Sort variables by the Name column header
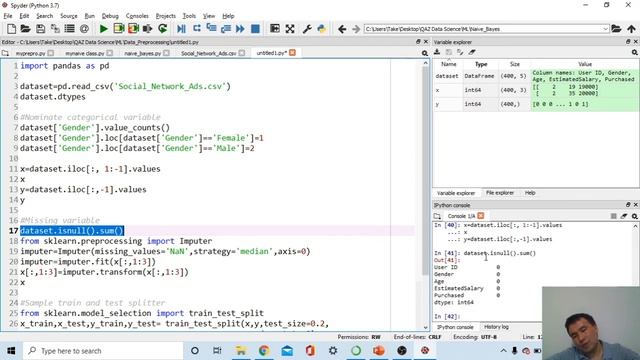This screenshot has width=640, height=360. (449, 64)
